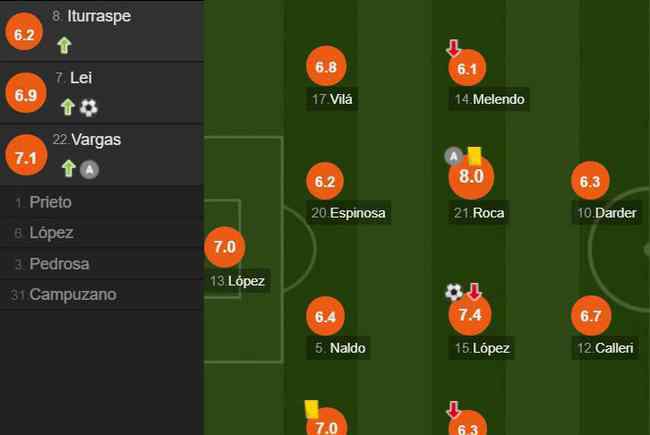
Task: Click the green sub-in arrow under Vargas
Action: (68, 169)
